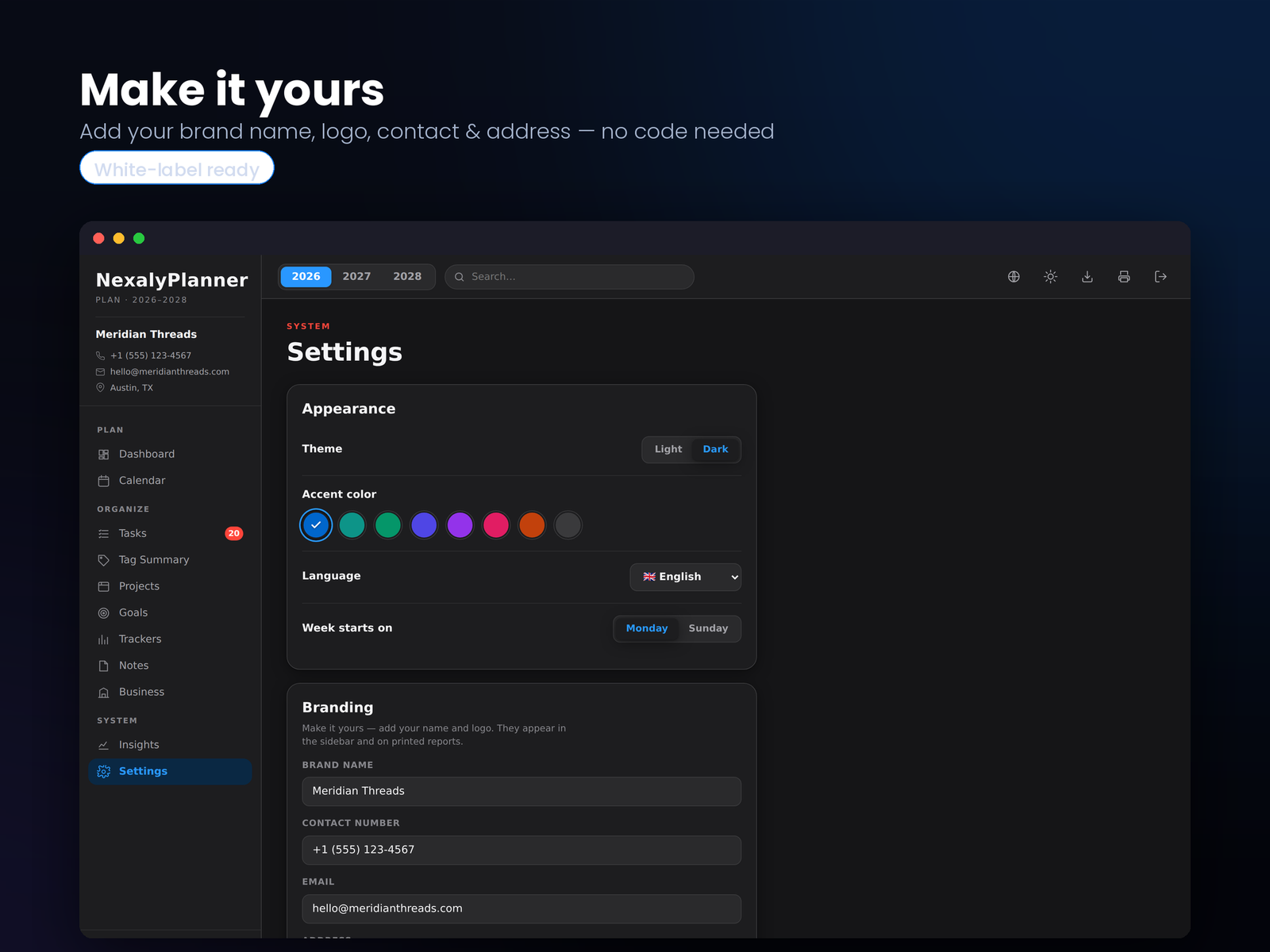Click the Contact Number input field
This screenshot has height=952, width=1270.
point(521,850)
